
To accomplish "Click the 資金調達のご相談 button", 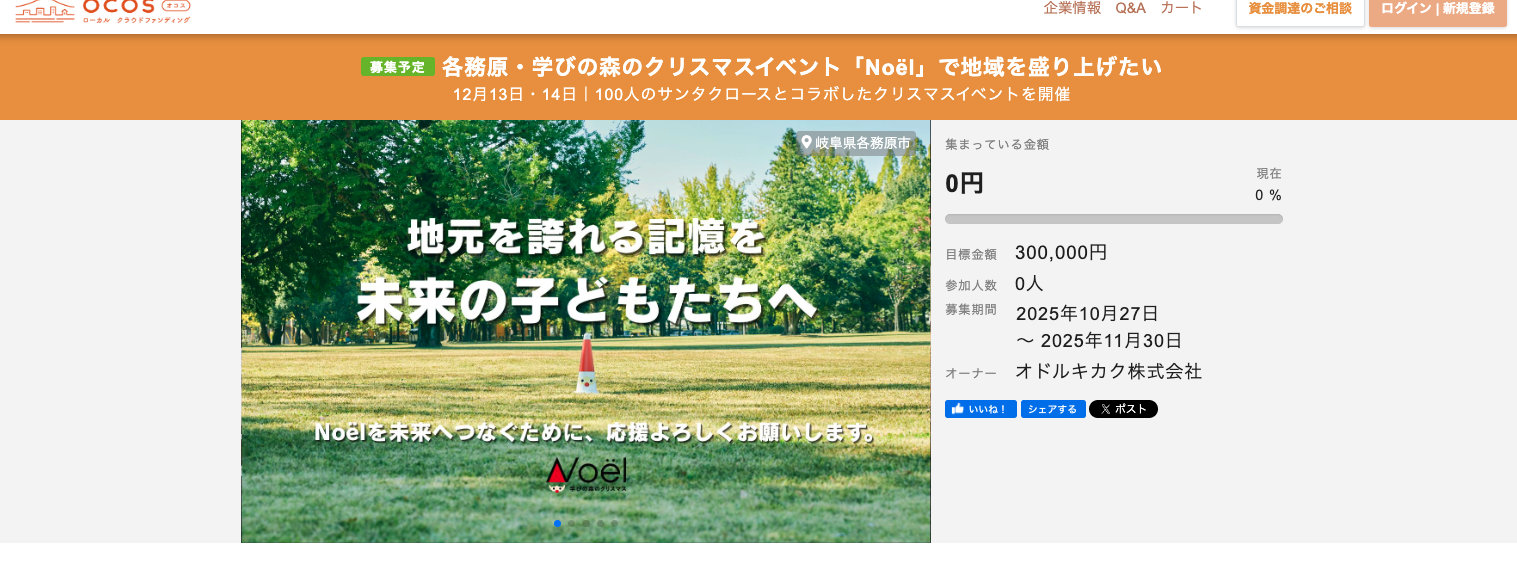I will point(1300,11).
